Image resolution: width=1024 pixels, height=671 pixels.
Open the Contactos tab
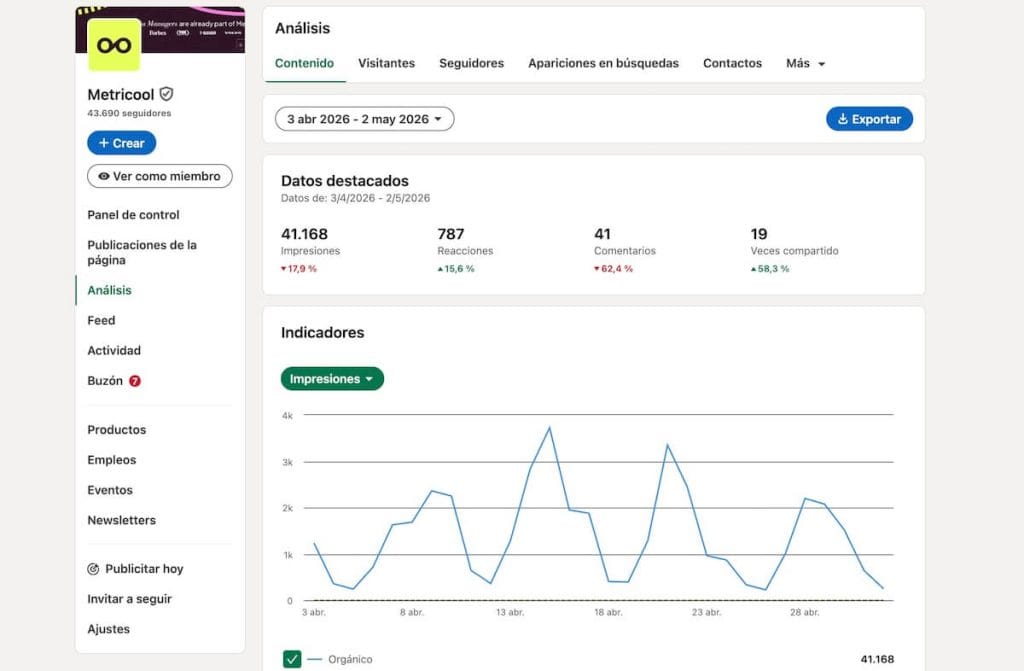(732, 63)
